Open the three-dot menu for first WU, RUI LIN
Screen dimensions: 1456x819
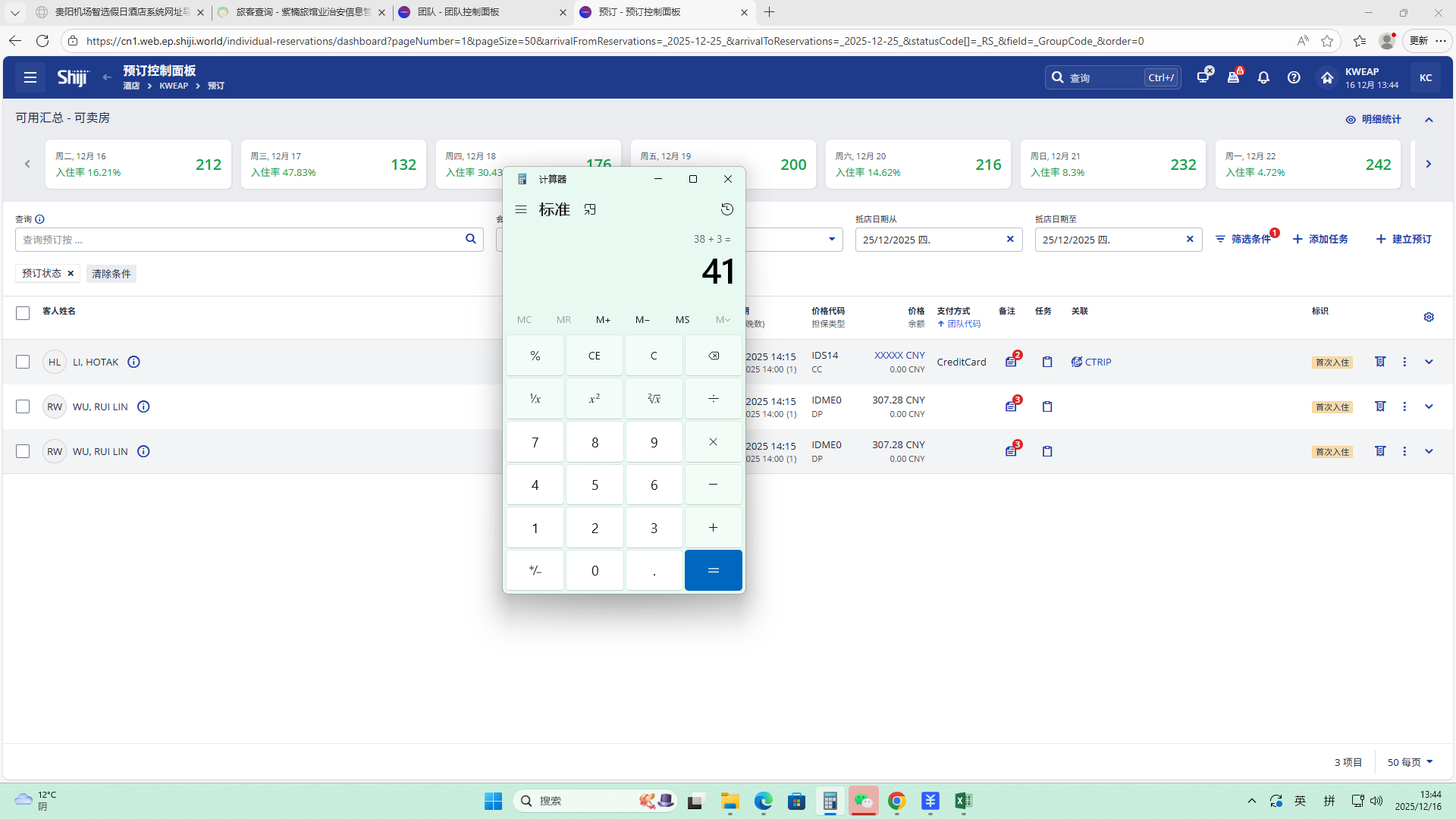pos(1404,406)
